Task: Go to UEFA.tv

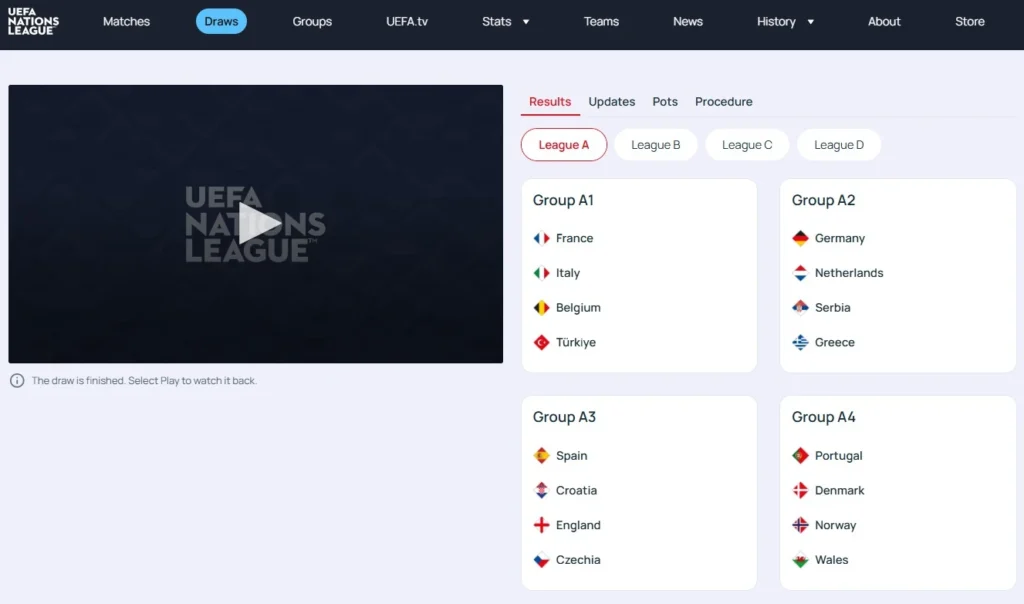Action: [x=407, y=22]
